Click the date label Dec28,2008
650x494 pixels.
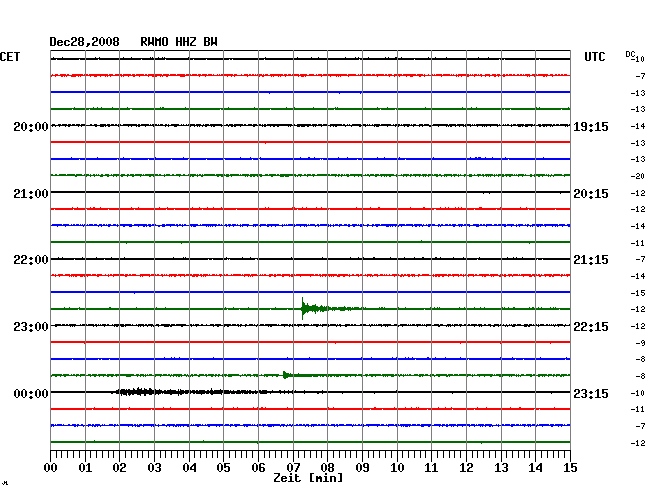click(x=84, y=42)
